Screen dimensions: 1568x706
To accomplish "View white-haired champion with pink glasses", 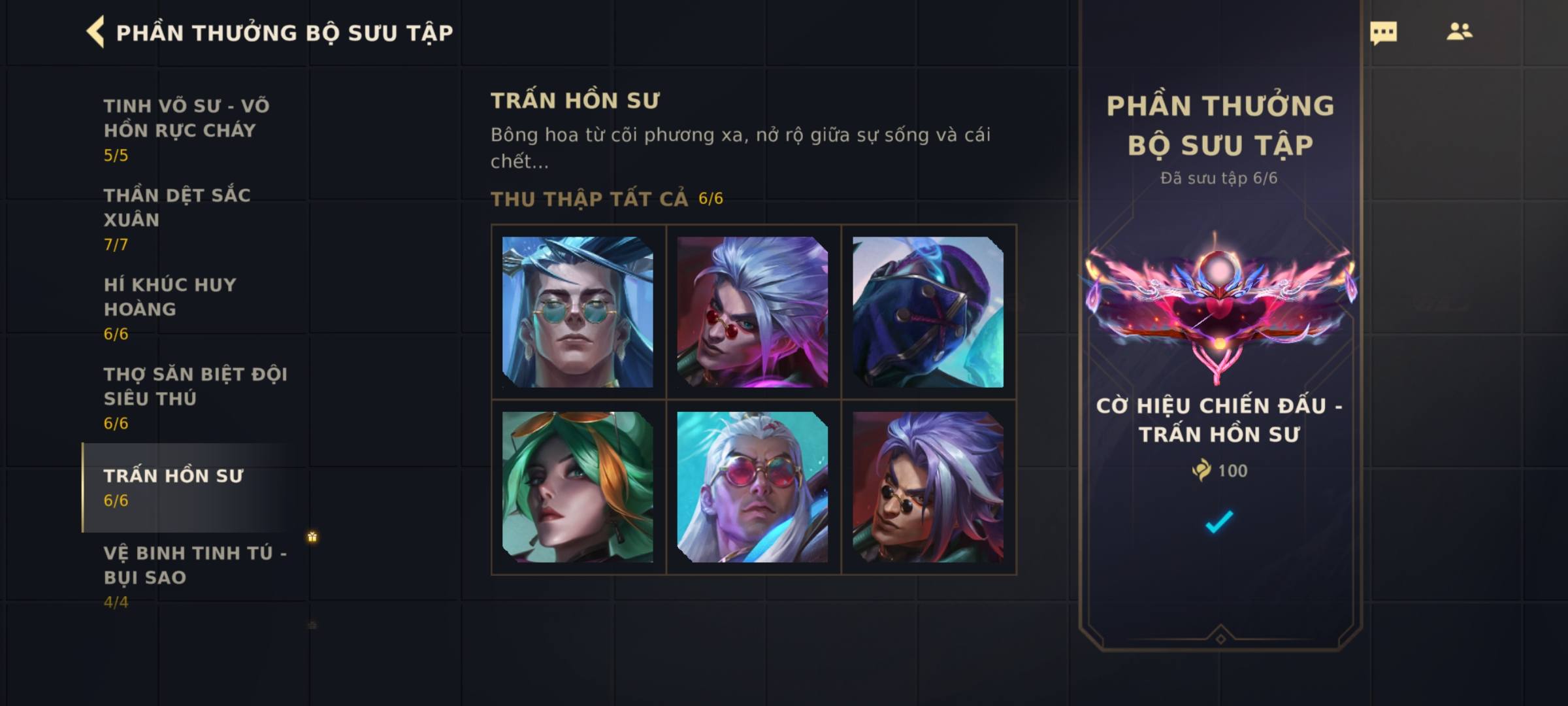I will pyautogui.click(x=753, y=487).
